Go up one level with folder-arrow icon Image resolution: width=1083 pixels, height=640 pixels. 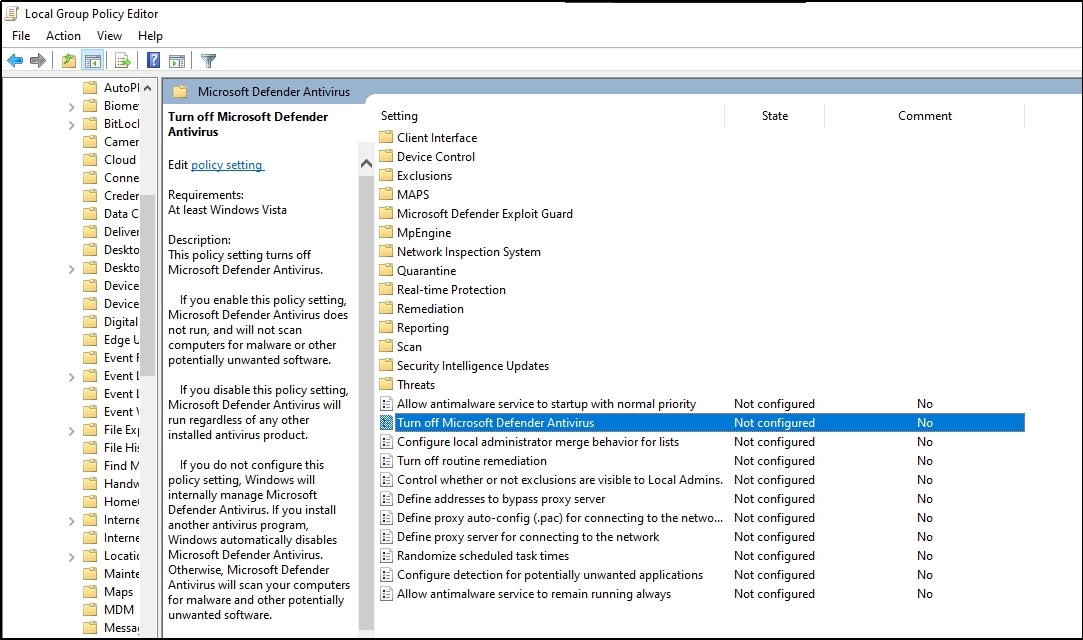click(x=69, y=61)
